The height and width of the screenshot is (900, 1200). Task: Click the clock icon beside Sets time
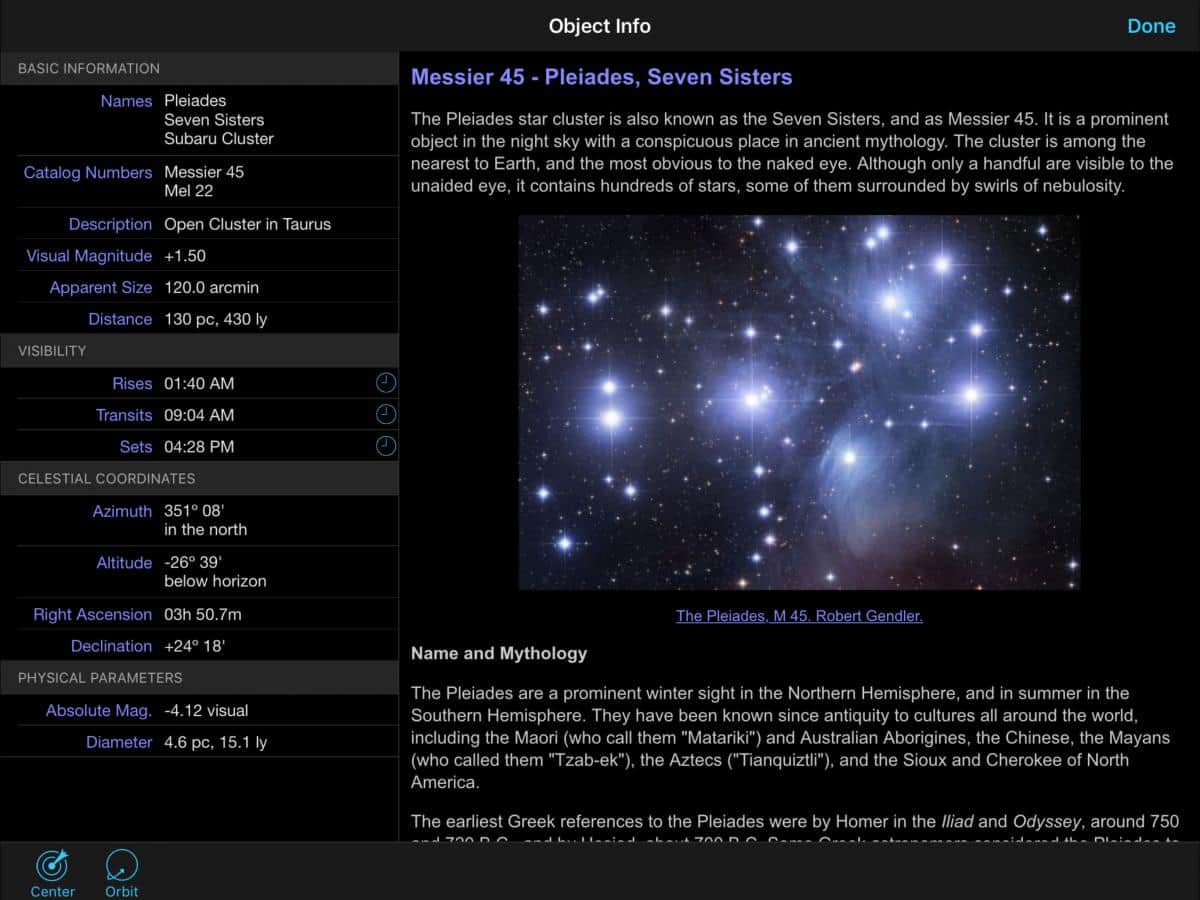click(x=386, y=446)
